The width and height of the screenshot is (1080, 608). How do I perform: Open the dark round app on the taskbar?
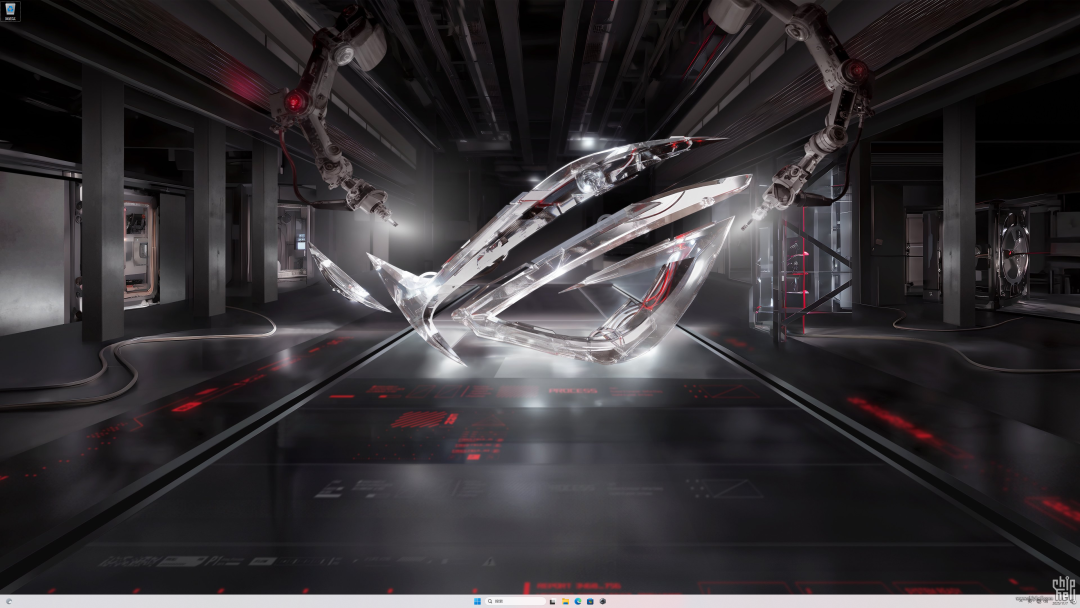click(603, 601)
